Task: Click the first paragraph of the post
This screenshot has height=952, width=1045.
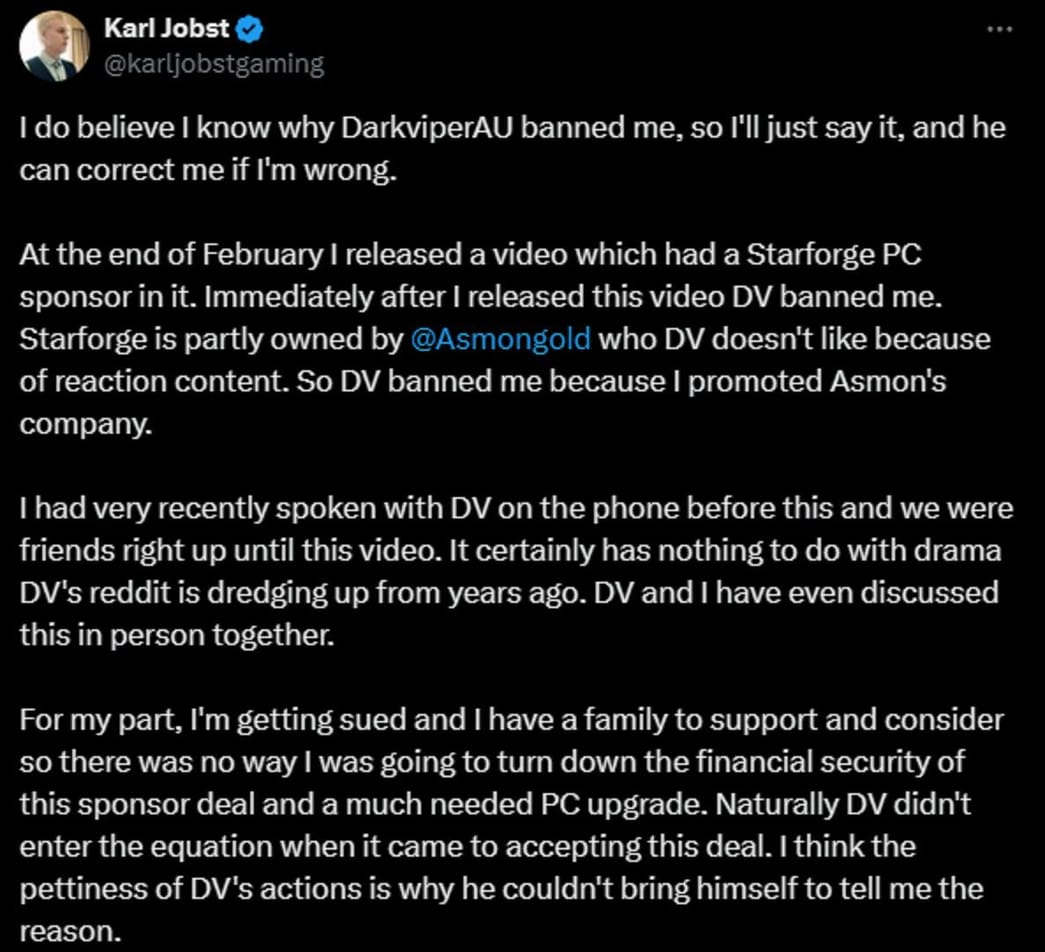Action: pos(500,148)
